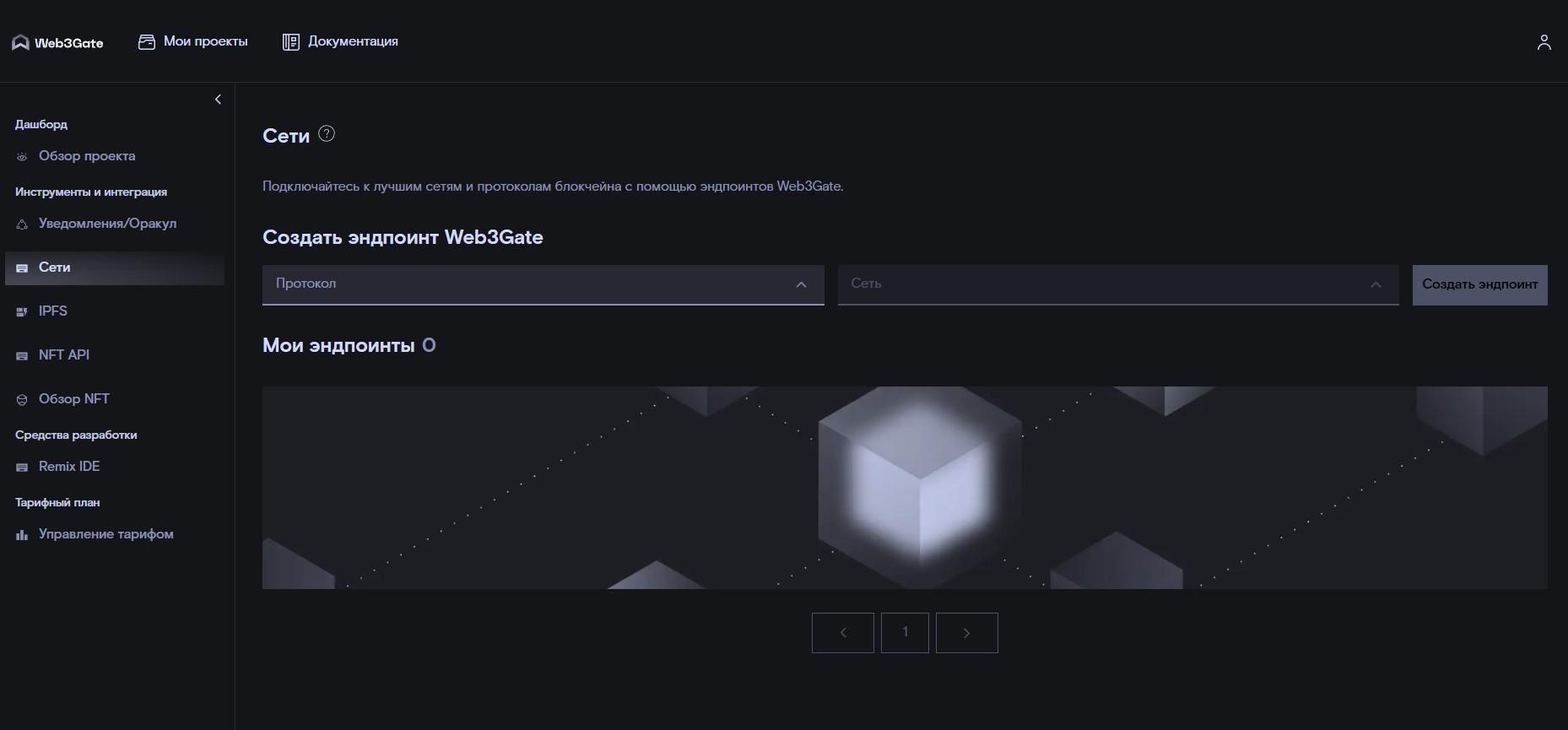This screenshot has width=1568, height=730.
Task: Click the Создать эндпоинт button
Action: pyautogui.click(x=1480, y=284)
